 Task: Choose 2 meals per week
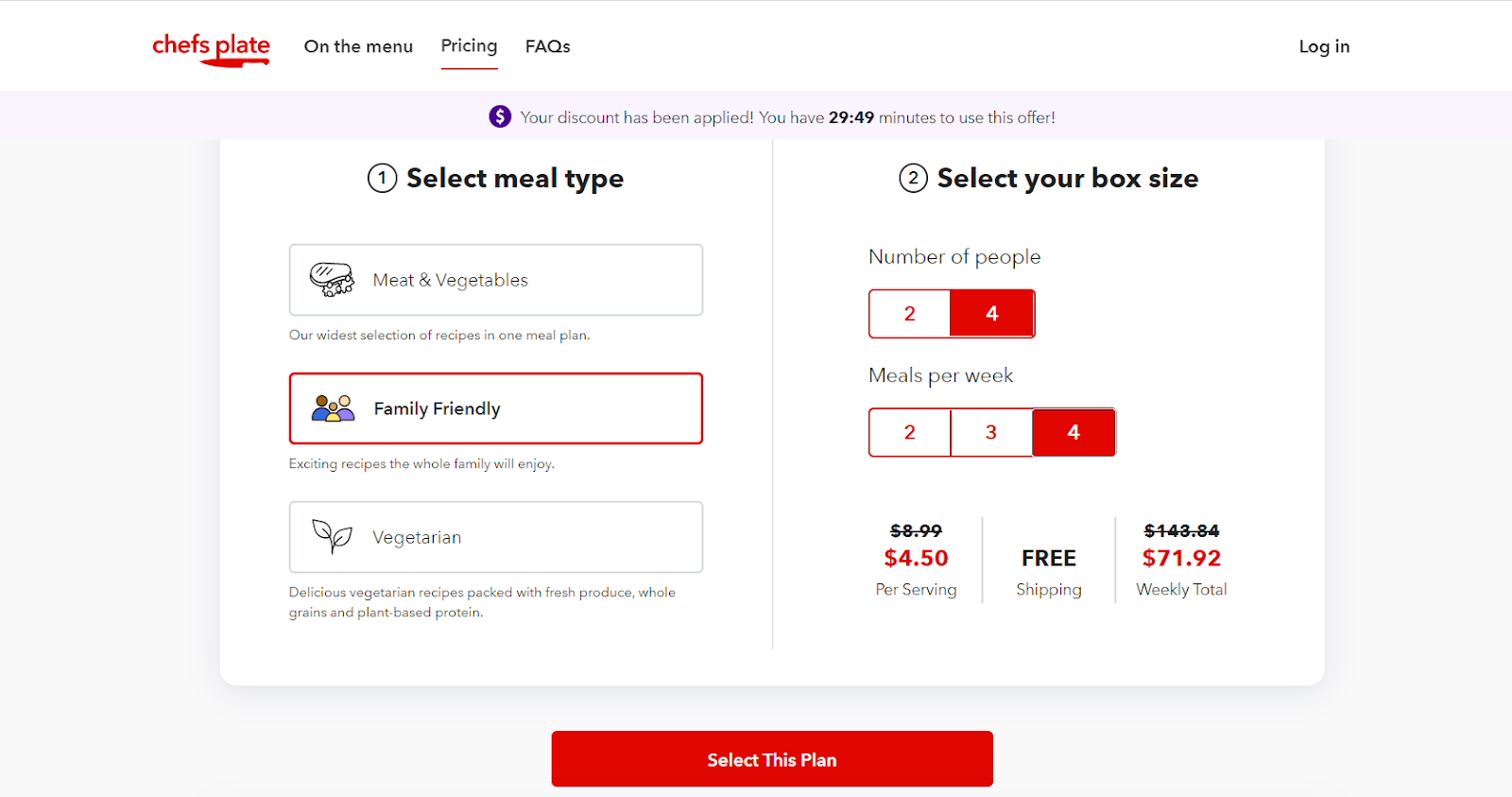(x=909, y=432)
